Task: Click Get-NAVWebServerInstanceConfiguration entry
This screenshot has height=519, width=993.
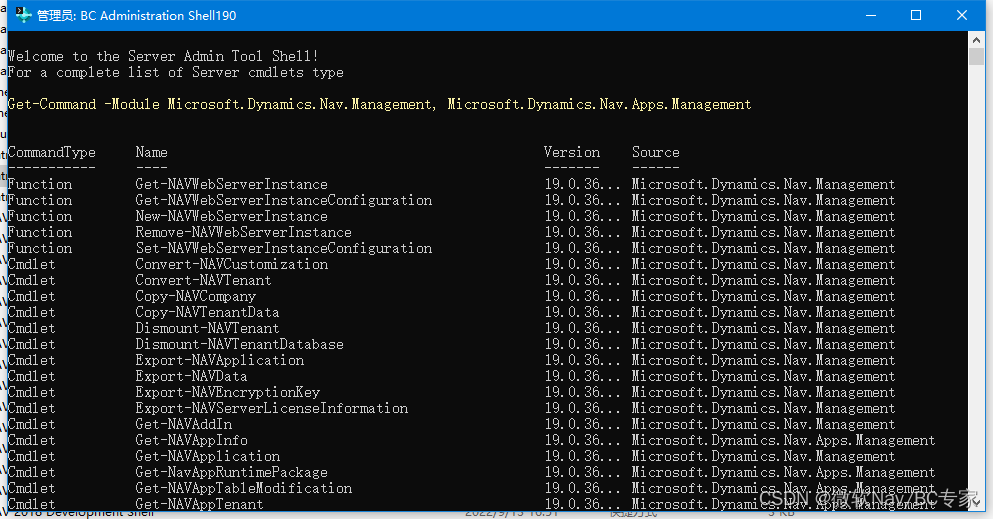Action: pos(284,201)
